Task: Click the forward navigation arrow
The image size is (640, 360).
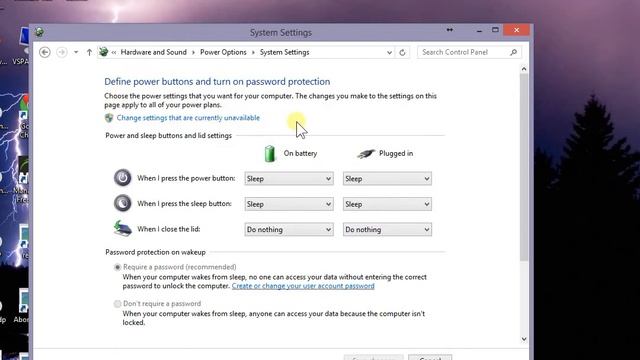Action: (62, 52)
